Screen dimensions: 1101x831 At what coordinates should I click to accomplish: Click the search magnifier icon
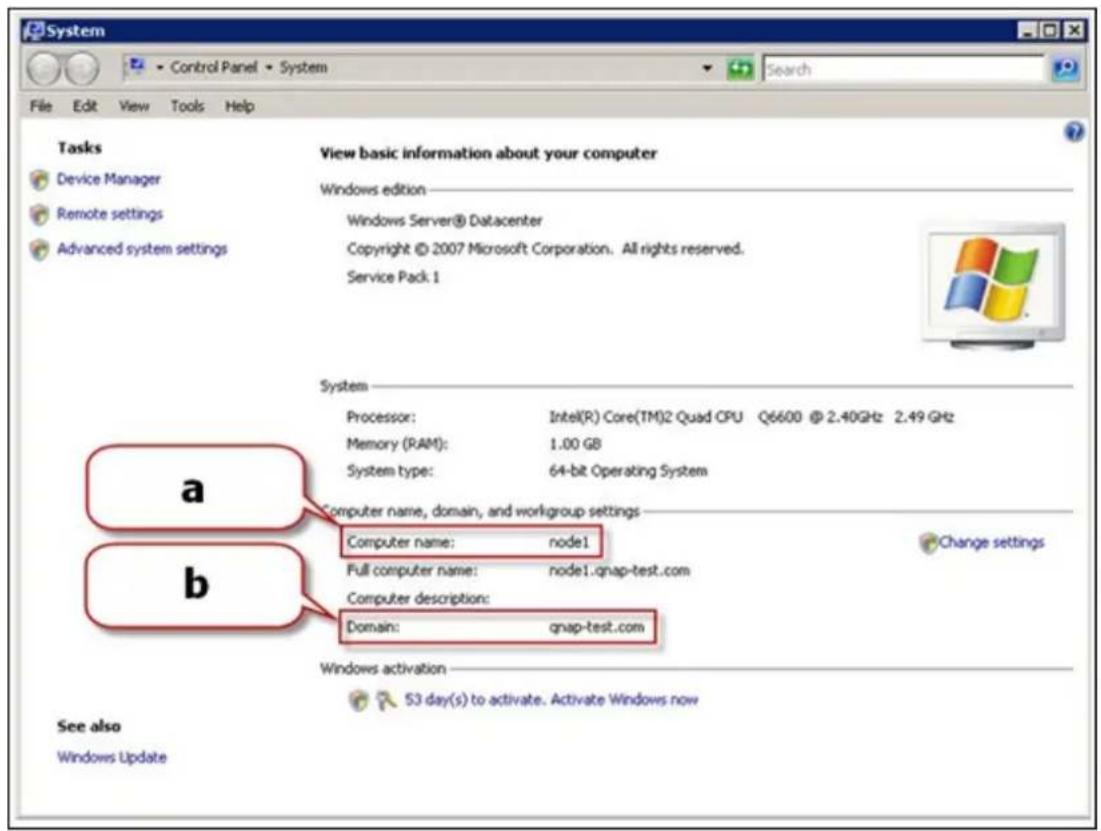(1065, 69)
